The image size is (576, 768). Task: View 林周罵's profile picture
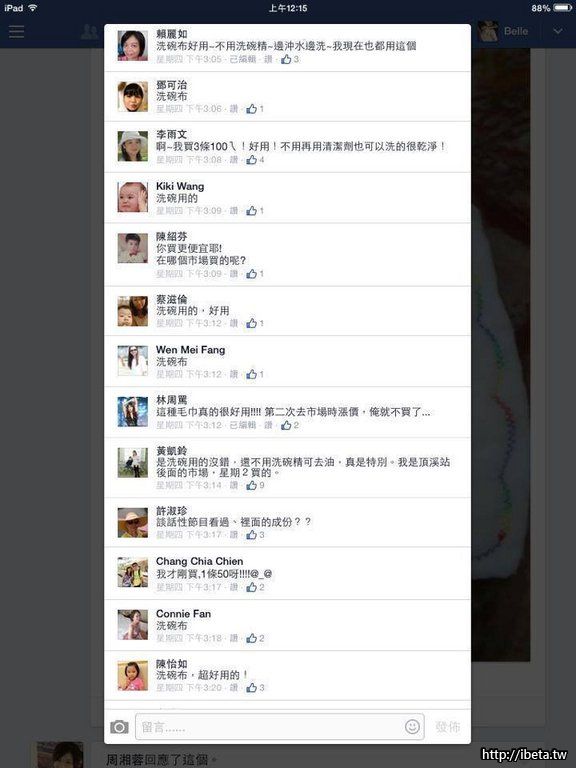[x=132, y=411]
